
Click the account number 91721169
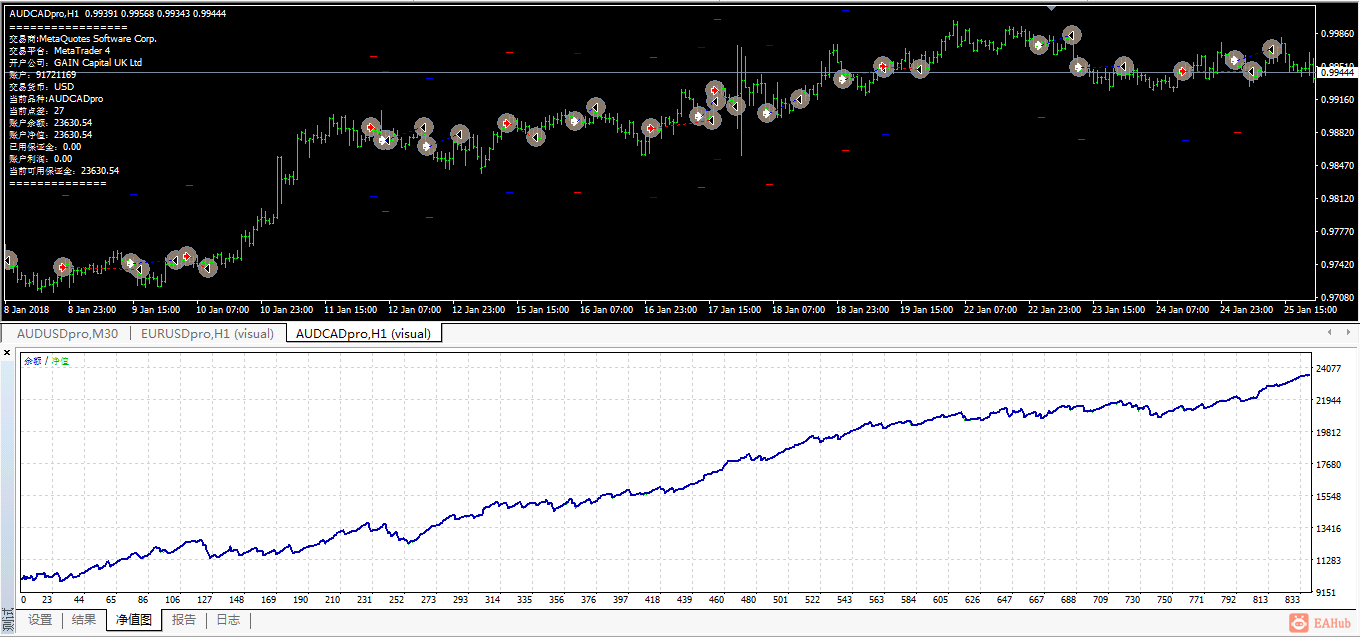click(56, 75)
